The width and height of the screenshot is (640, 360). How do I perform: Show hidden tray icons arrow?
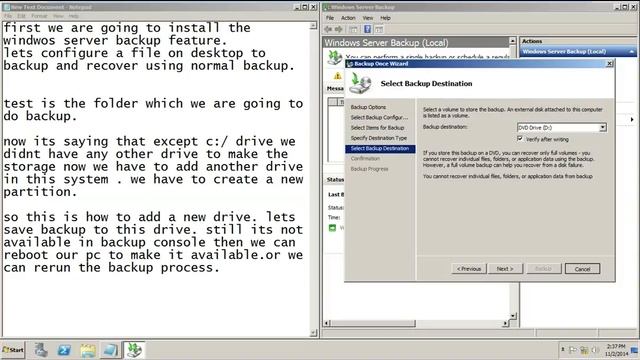tap(563, 350)
